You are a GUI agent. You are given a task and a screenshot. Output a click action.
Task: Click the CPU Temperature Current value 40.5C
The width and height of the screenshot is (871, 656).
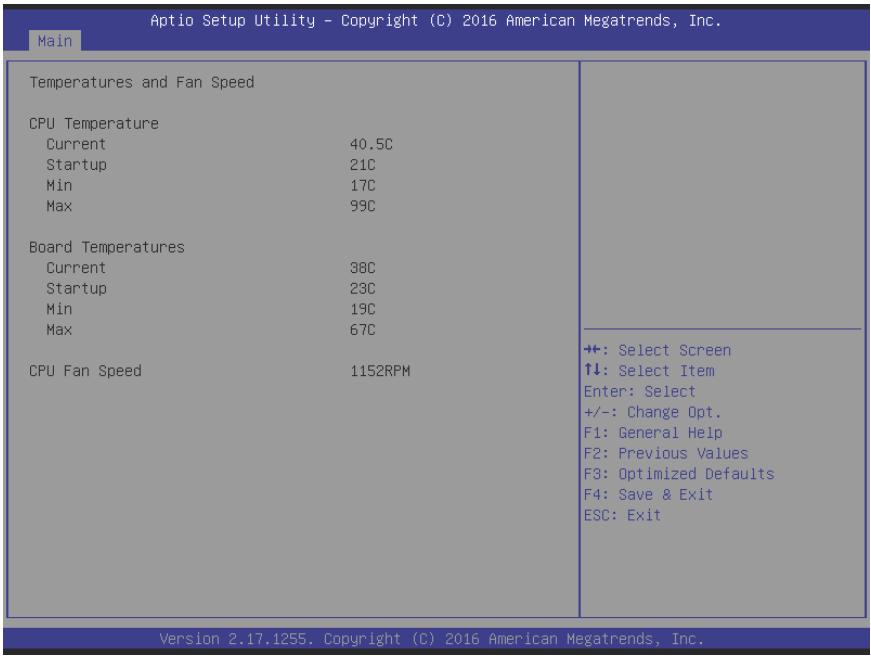(x=371, y=144)
